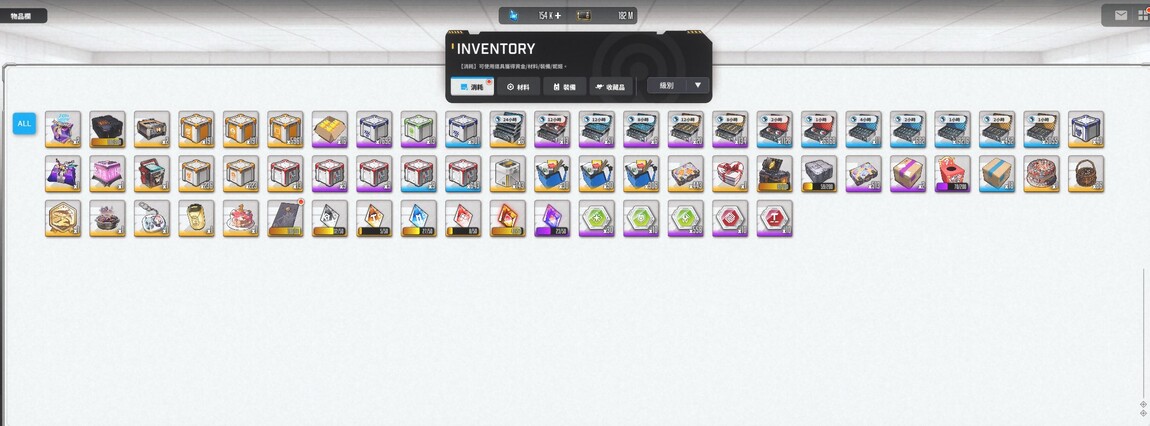
Task: Select the dark card item with red dot
Action: (285, 218)
